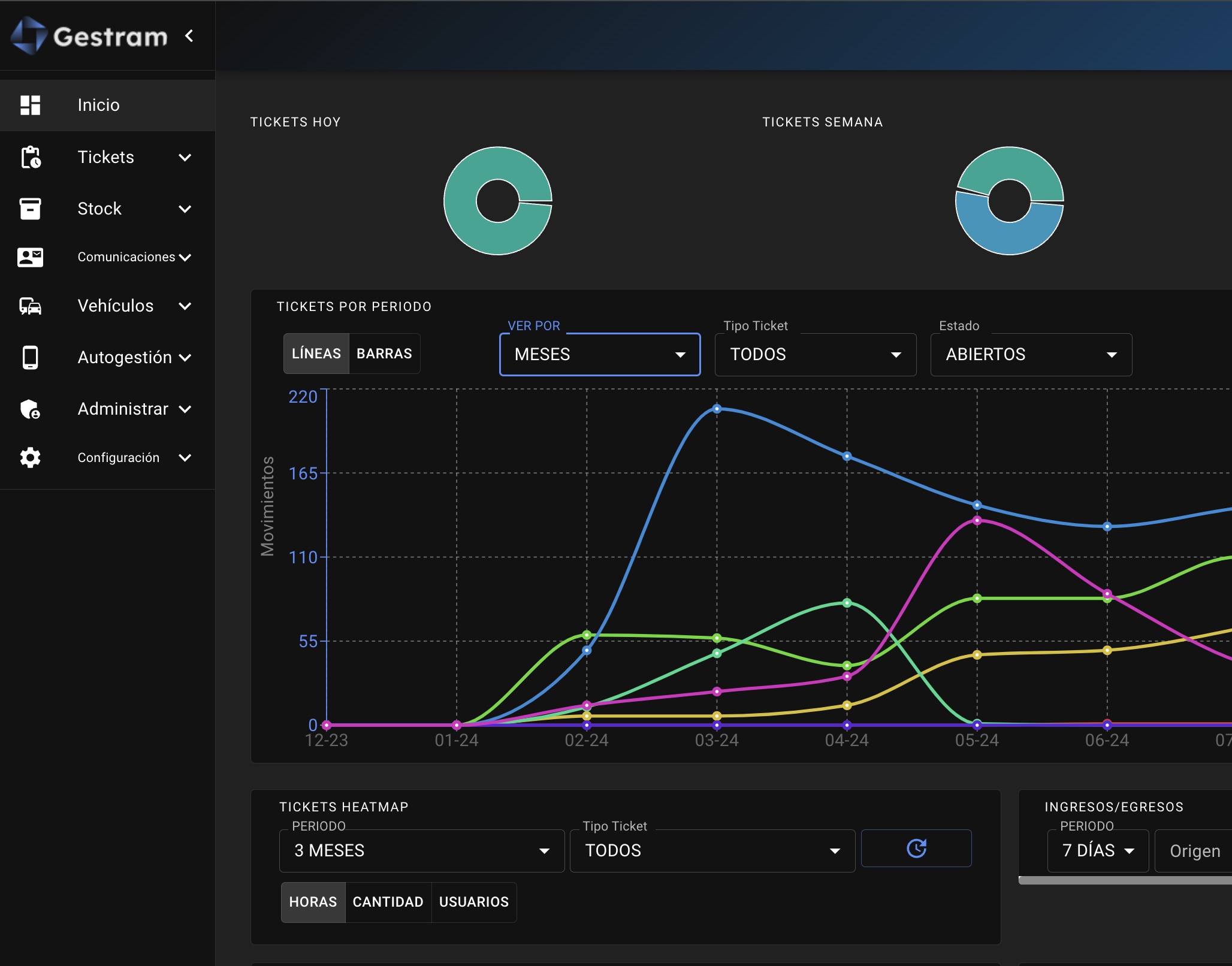Screen dimensions: 1232x966
Task: Click the Administrar shield icon
Action: (x=30, y=409)
